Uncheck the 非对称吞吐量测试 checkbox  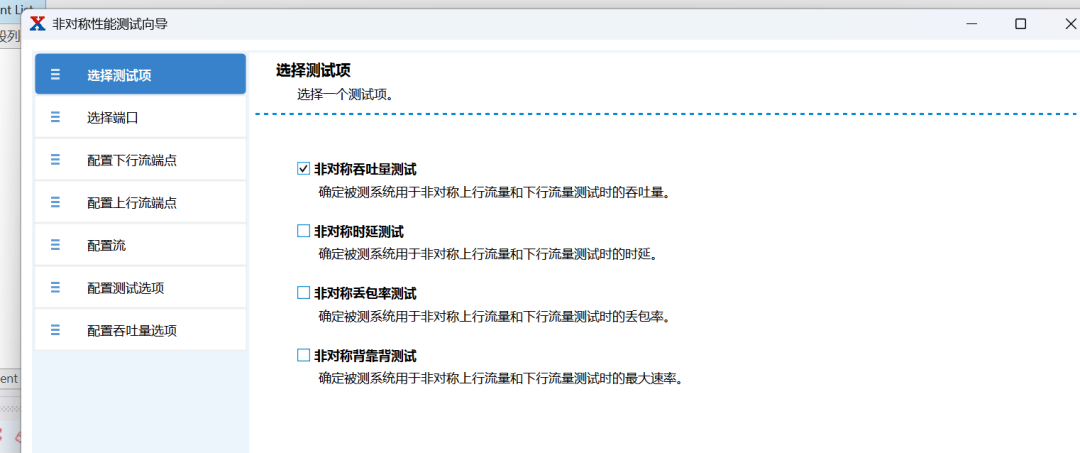(304, 169)
